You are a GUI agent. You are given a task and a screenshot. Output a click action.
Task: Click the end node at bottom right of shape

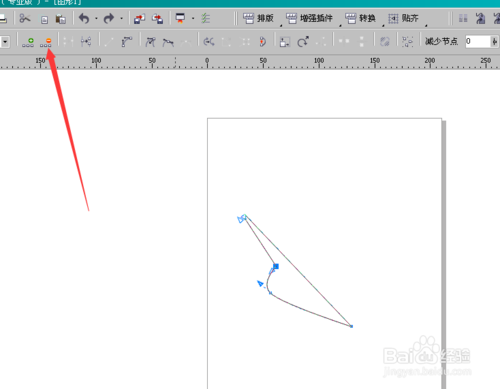pyautogui.click(x=351, y=326)
